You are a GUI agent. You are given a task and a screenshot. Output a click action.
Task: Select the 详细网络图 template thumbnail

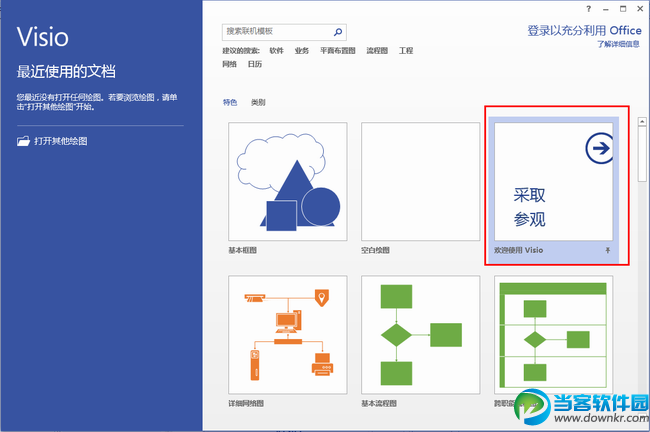[x=288, y=335]
